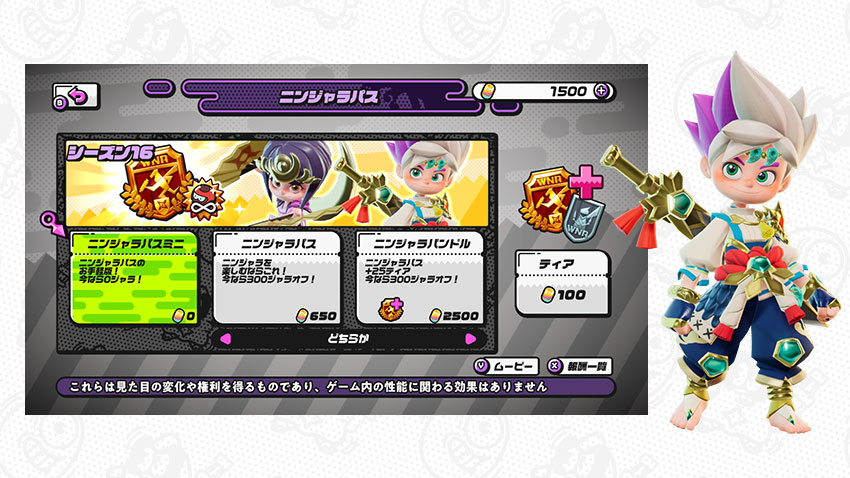The height and width of the screenshot is (478, 850).
Task: Choose the ニンジャパスバンドル 2500 card
Action: tap(420, 278)
